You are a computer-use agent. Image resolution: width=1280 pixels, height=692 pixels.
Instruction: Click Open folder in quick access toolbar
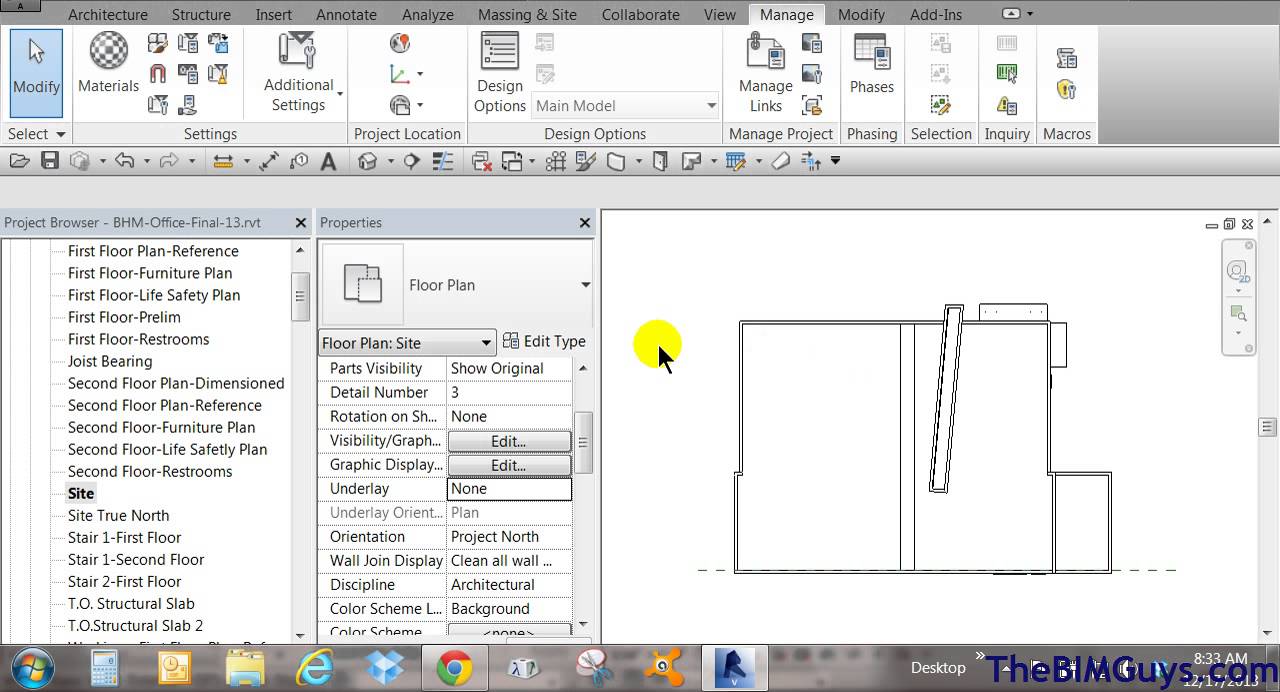point(20,161)
